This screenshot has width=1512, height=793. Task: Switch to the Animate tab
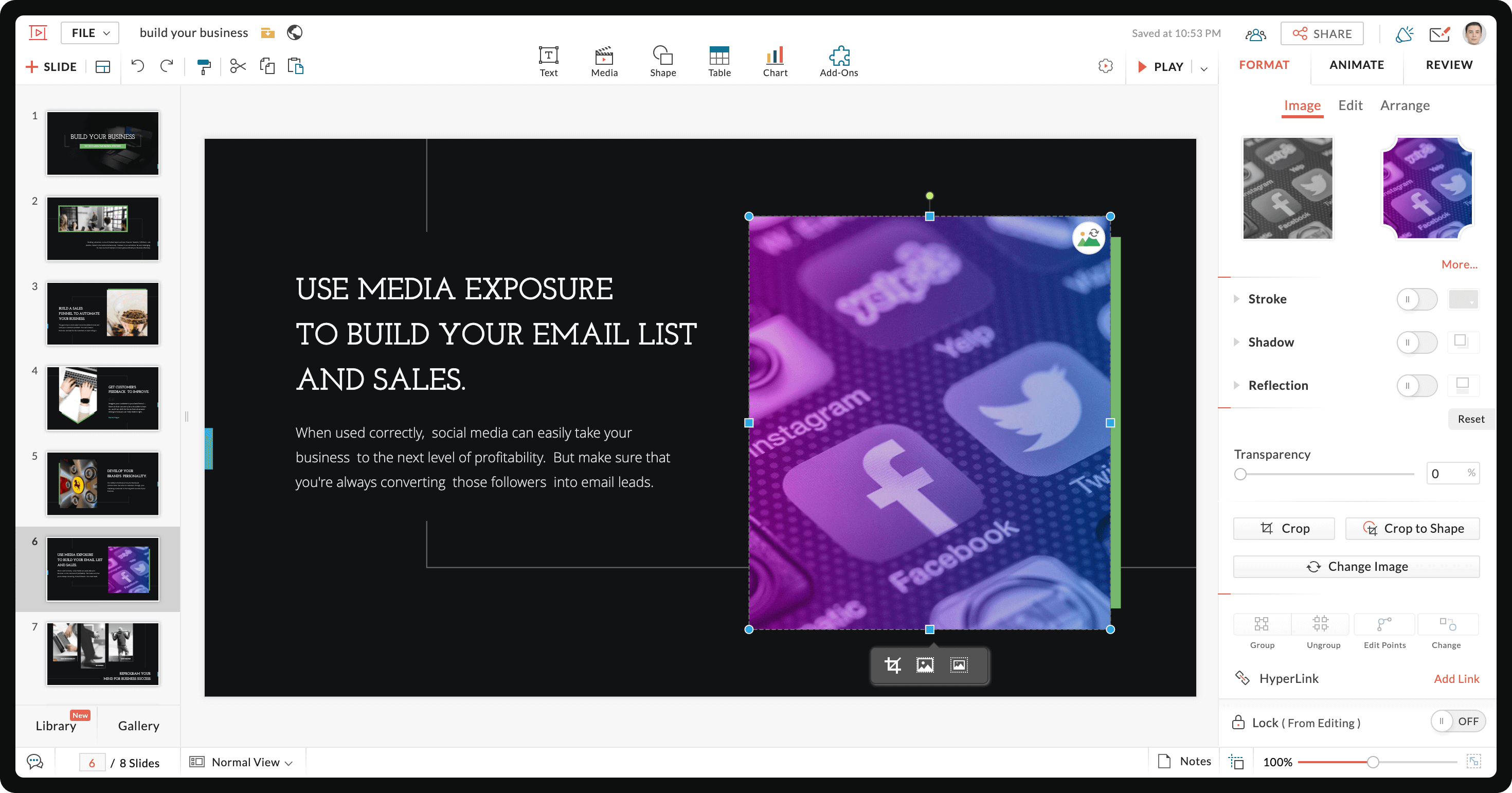(x=1357, y=65)
